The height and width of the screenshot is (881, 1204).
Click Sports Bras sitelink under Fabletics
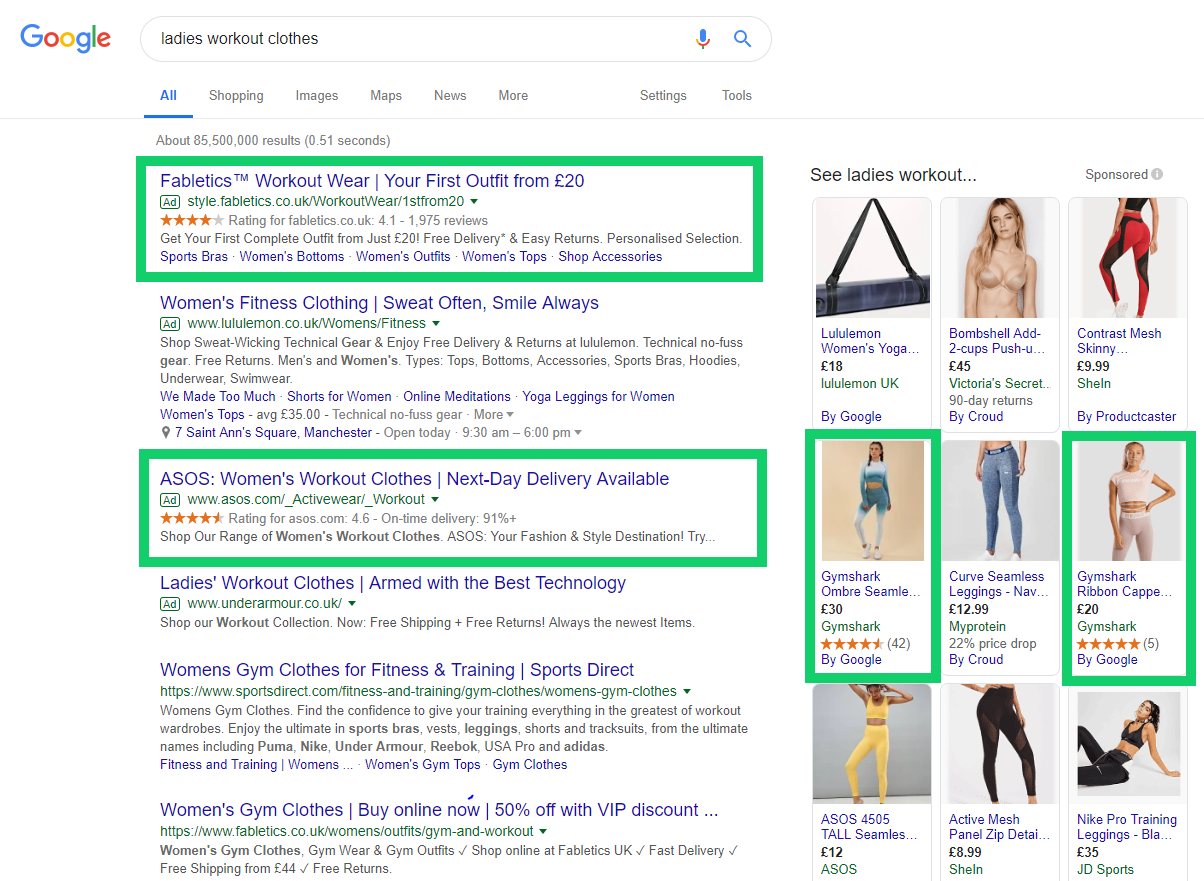[194, 257]
